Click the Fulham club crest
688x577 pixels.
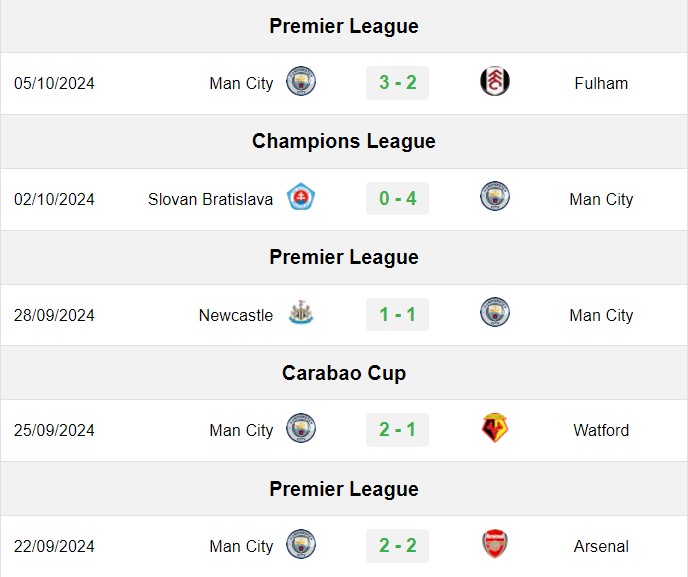click(x=494, y=82)
